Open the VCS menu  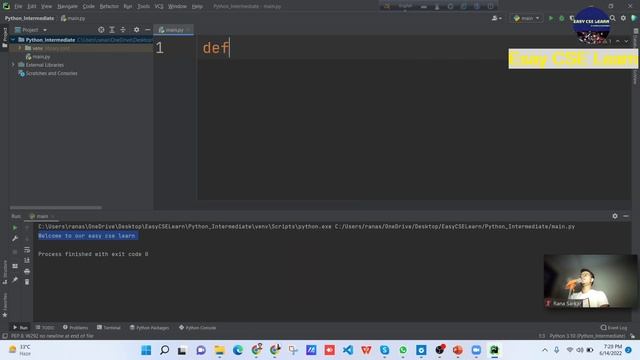[x=159, y=6]
